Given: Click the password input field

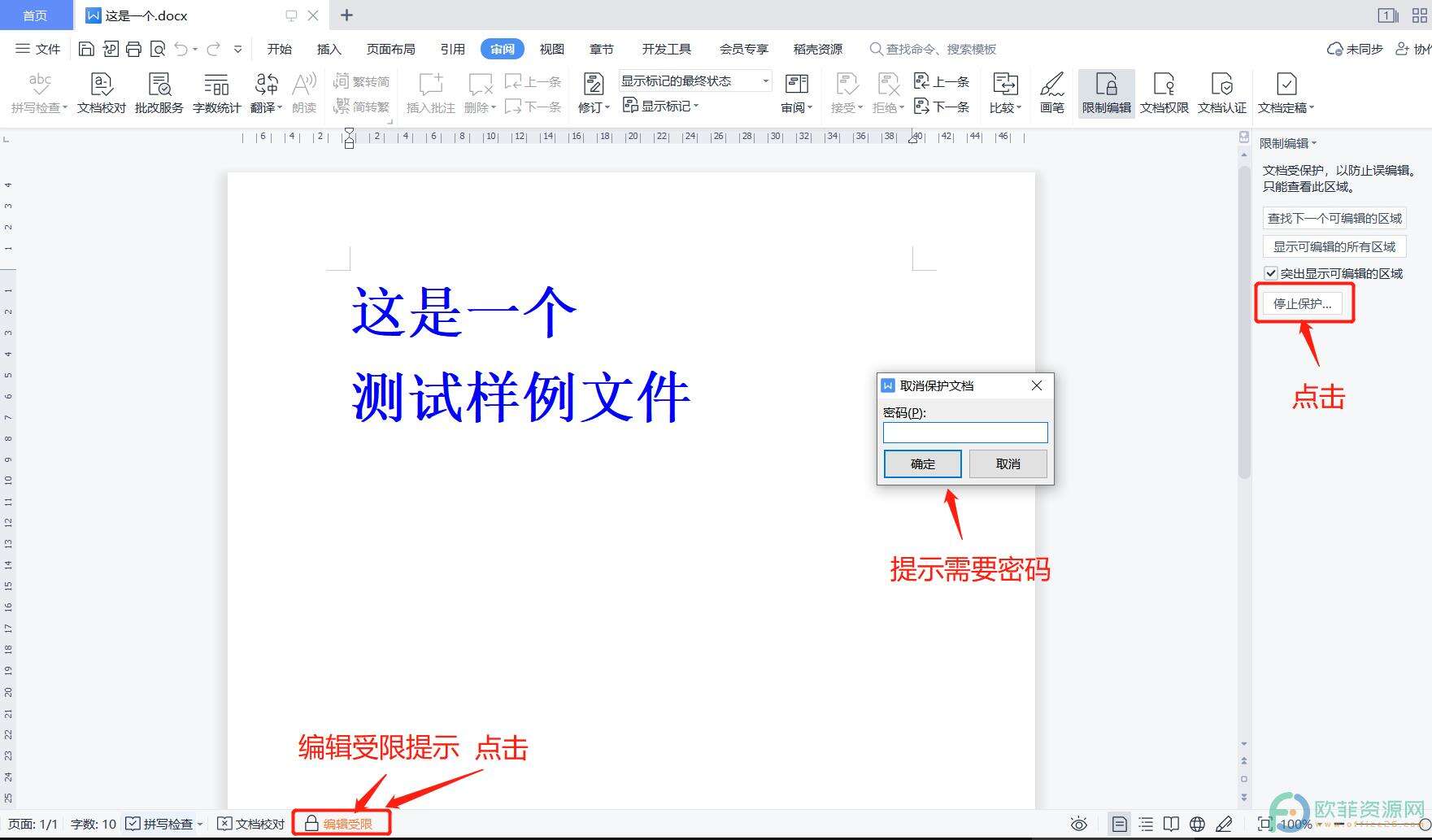Looking at the screenshot, I should click(x=965, y=433).
